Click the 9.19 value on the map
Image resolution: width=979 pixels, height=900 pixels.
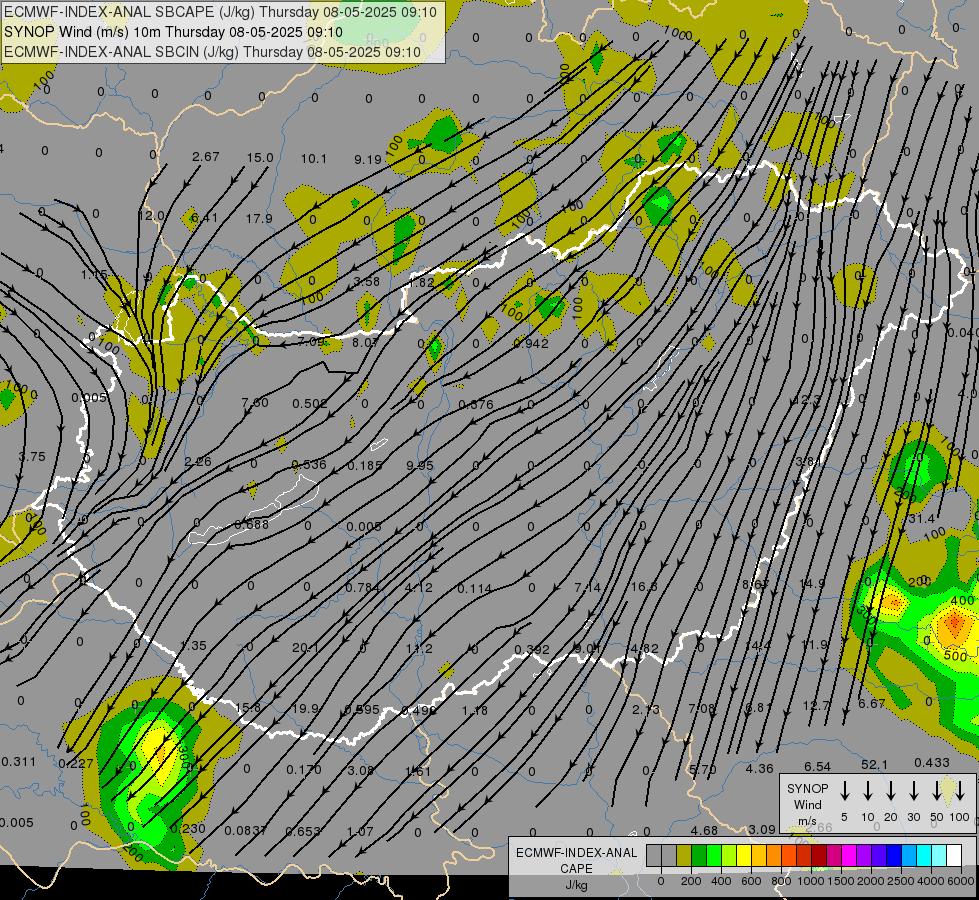click(368, 160)
